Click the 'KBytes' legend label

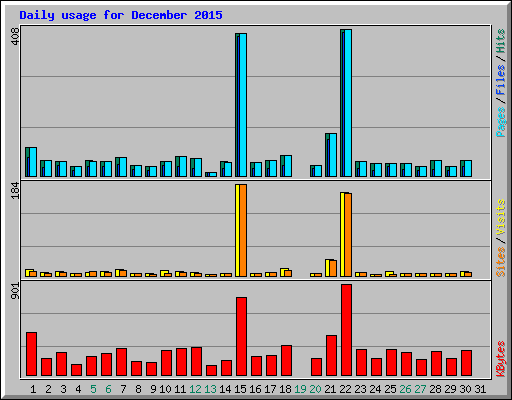(x=501, y=359)
